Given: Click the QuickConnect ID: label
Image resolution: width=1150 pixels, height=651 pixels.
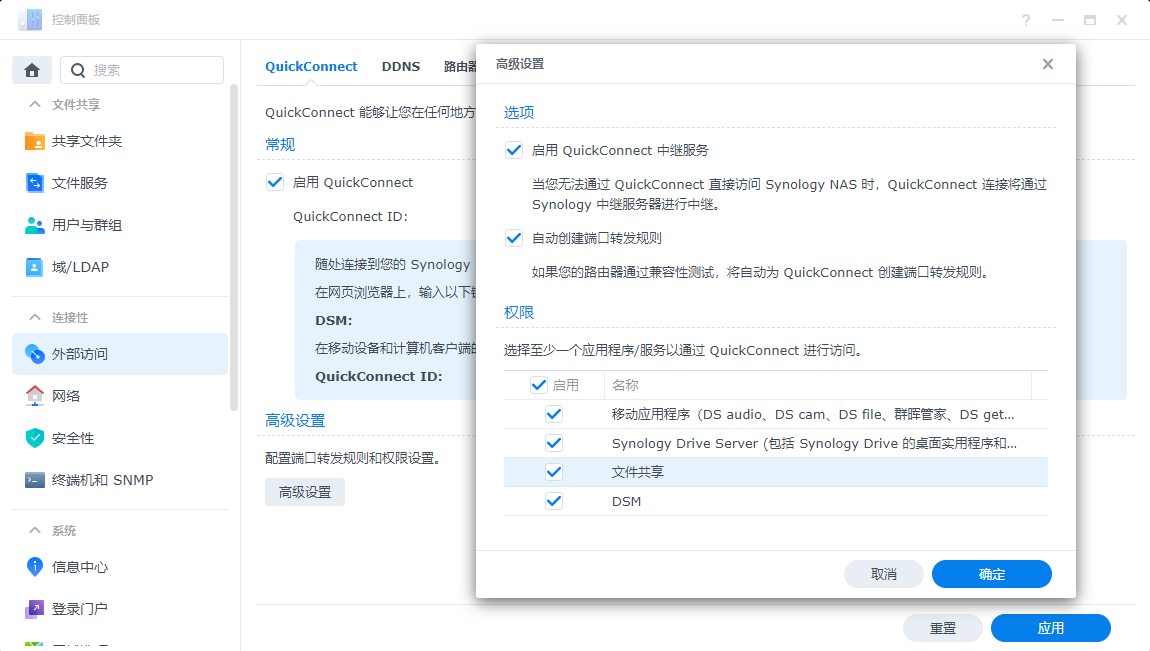Looking at the screenshot, I should point(350,216).
